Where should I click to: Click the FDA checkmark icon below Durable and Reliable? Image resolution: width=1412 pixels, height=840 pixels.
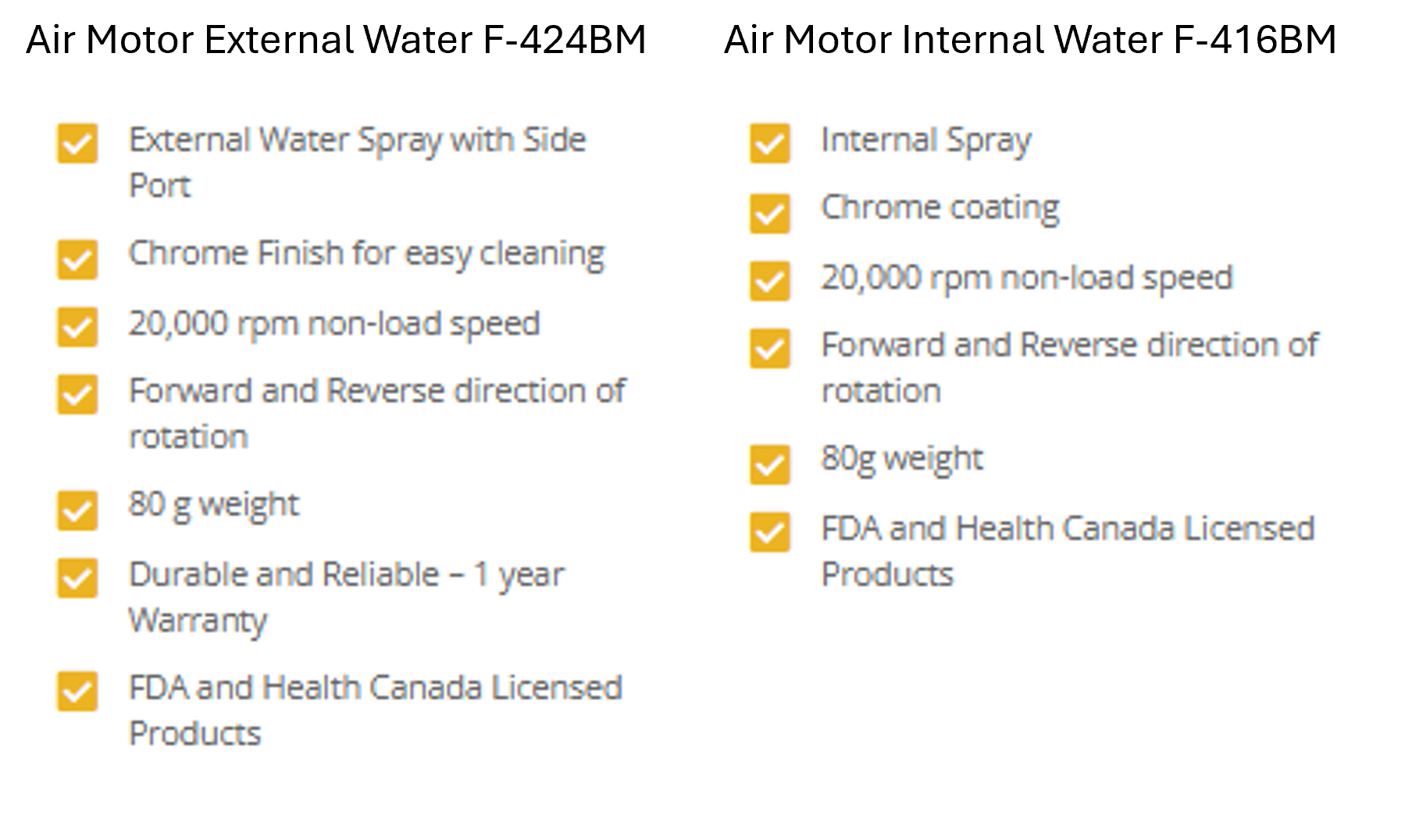pyautogui.click(x=77, y=692)
